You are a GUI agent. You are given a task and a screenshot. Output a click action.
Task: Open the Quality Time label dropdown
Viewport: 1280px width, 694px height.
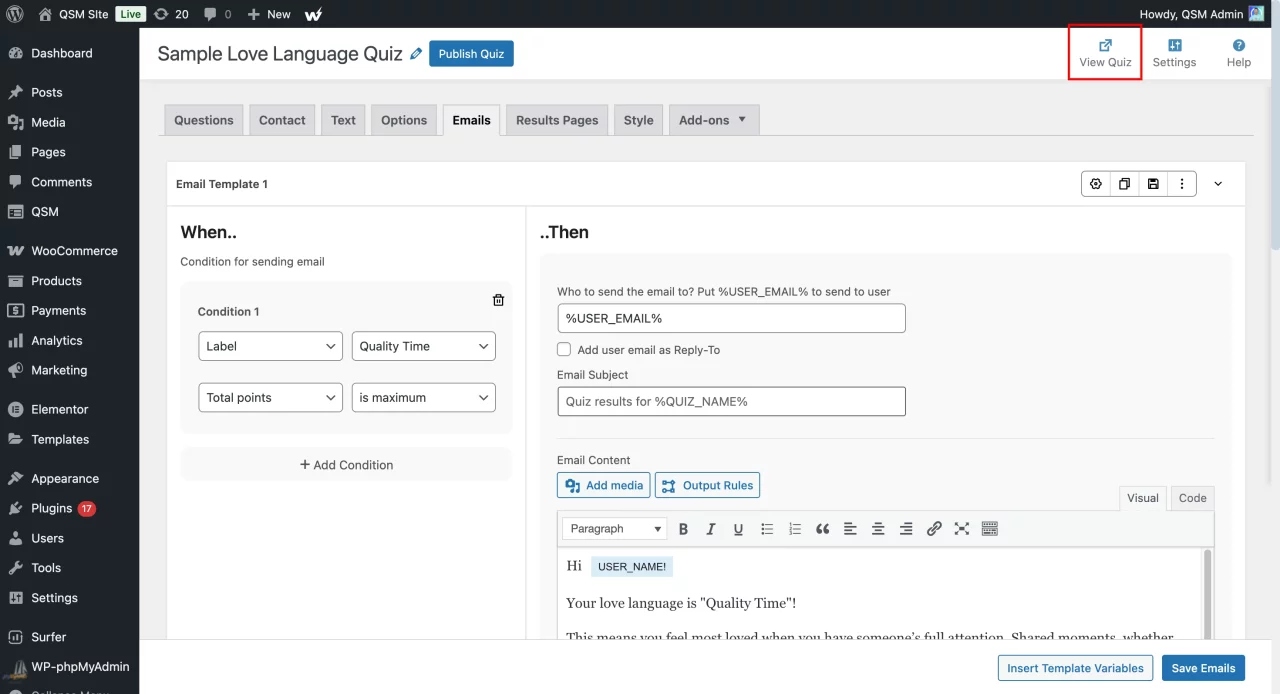pos(423,345)
